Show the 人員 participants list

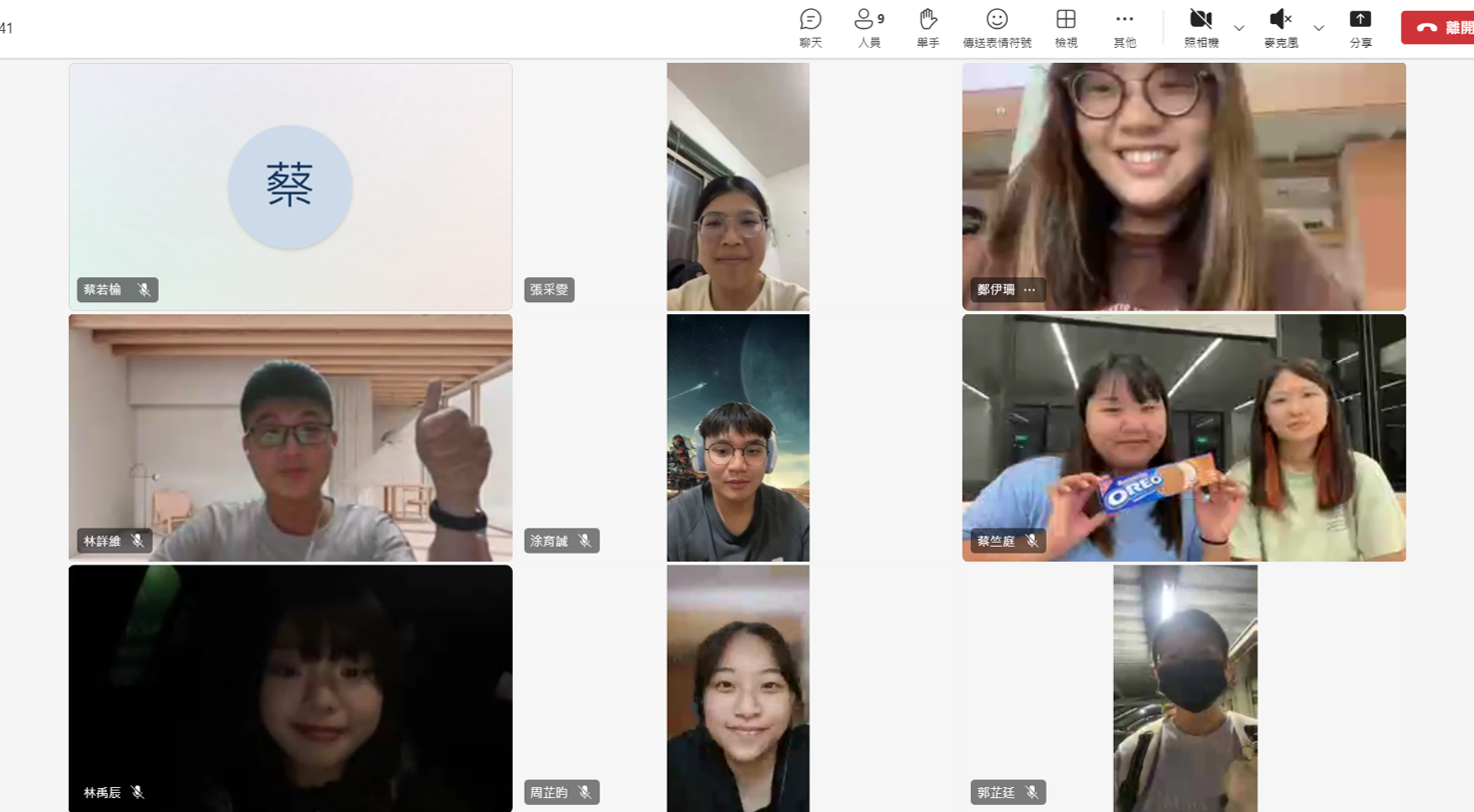coord(868,27)
